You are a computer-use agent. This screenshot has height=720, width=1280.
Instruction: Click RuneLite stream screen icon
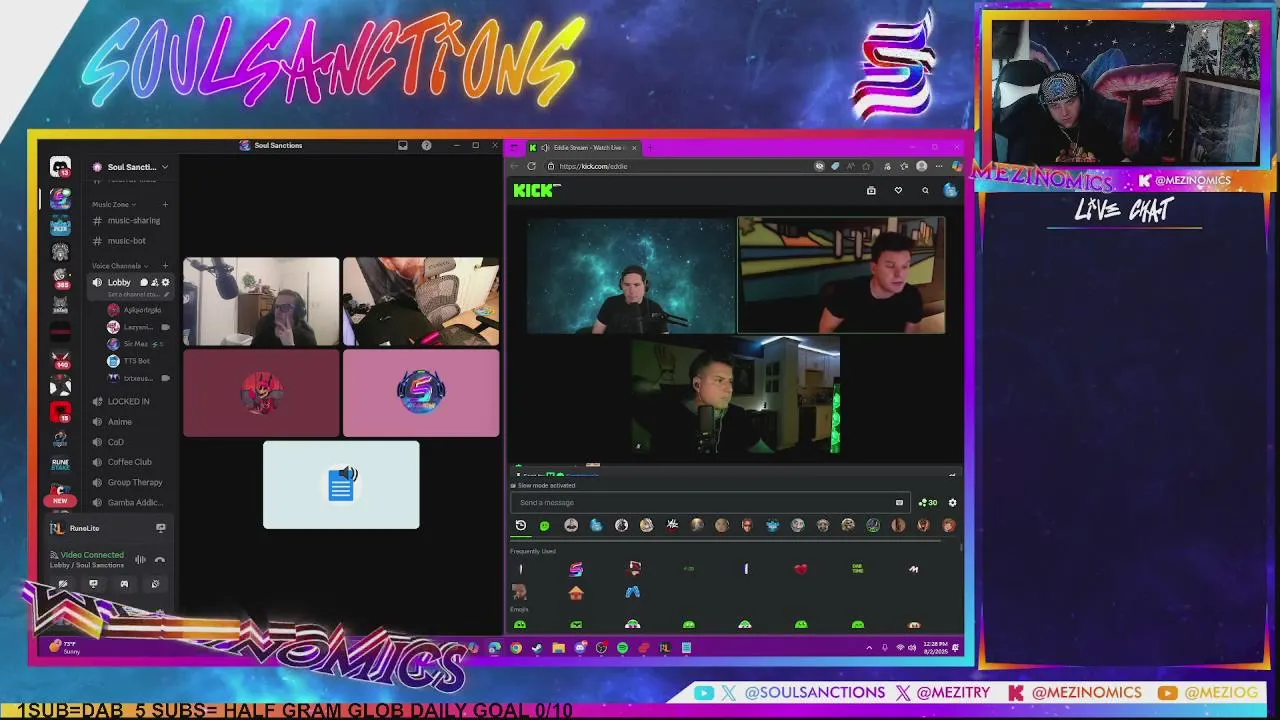[x=160, y=528]
